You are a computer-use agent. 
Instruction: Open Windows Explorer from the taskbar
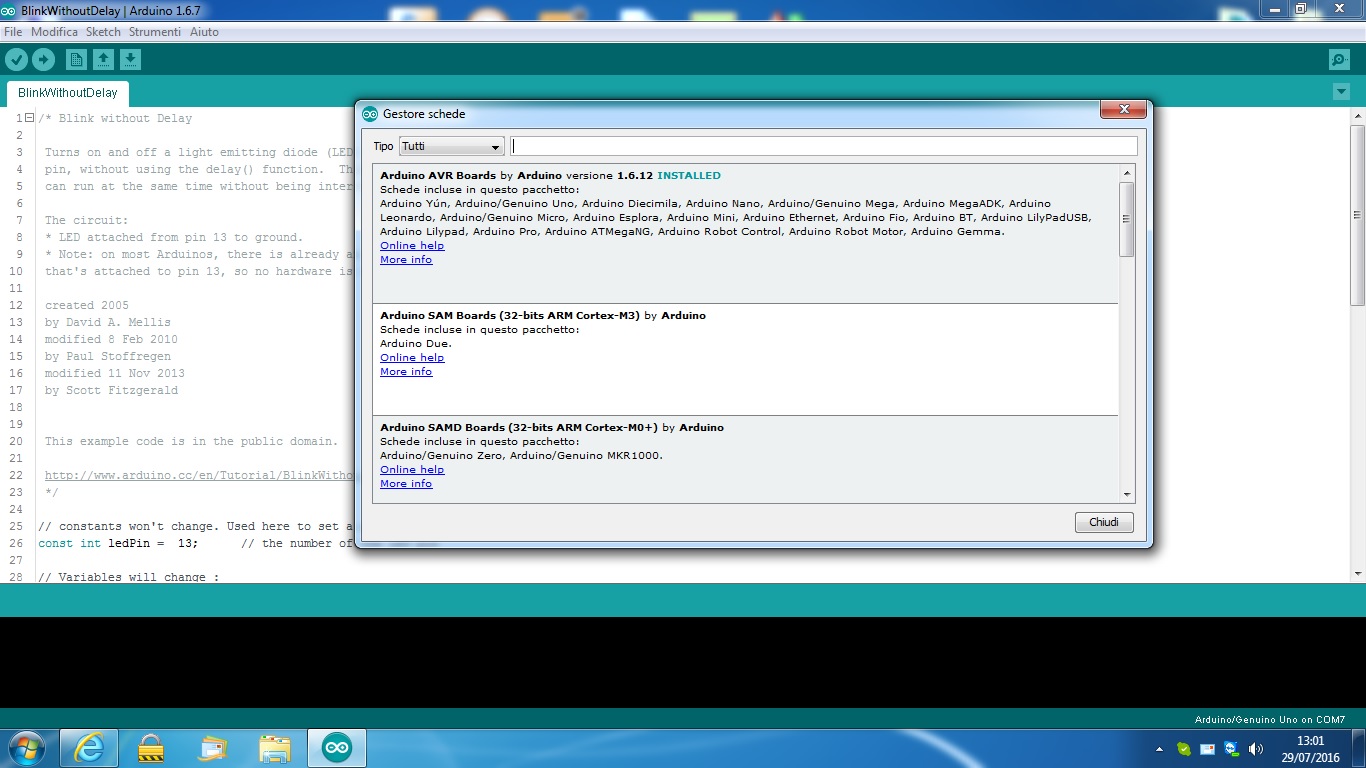click(x=274, y=747)
